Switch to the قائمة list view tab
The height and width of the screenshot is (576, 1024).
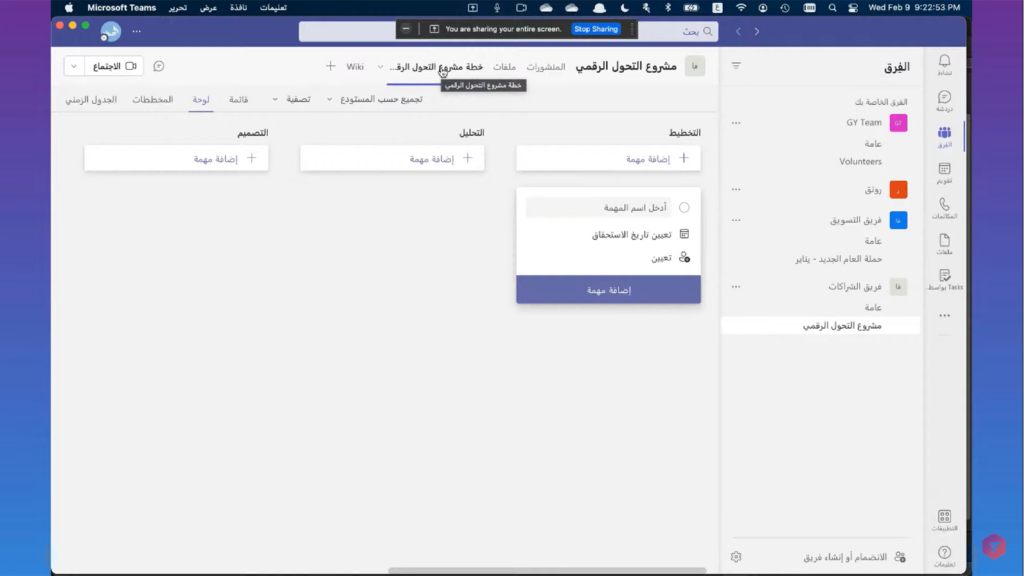[238, 99]
